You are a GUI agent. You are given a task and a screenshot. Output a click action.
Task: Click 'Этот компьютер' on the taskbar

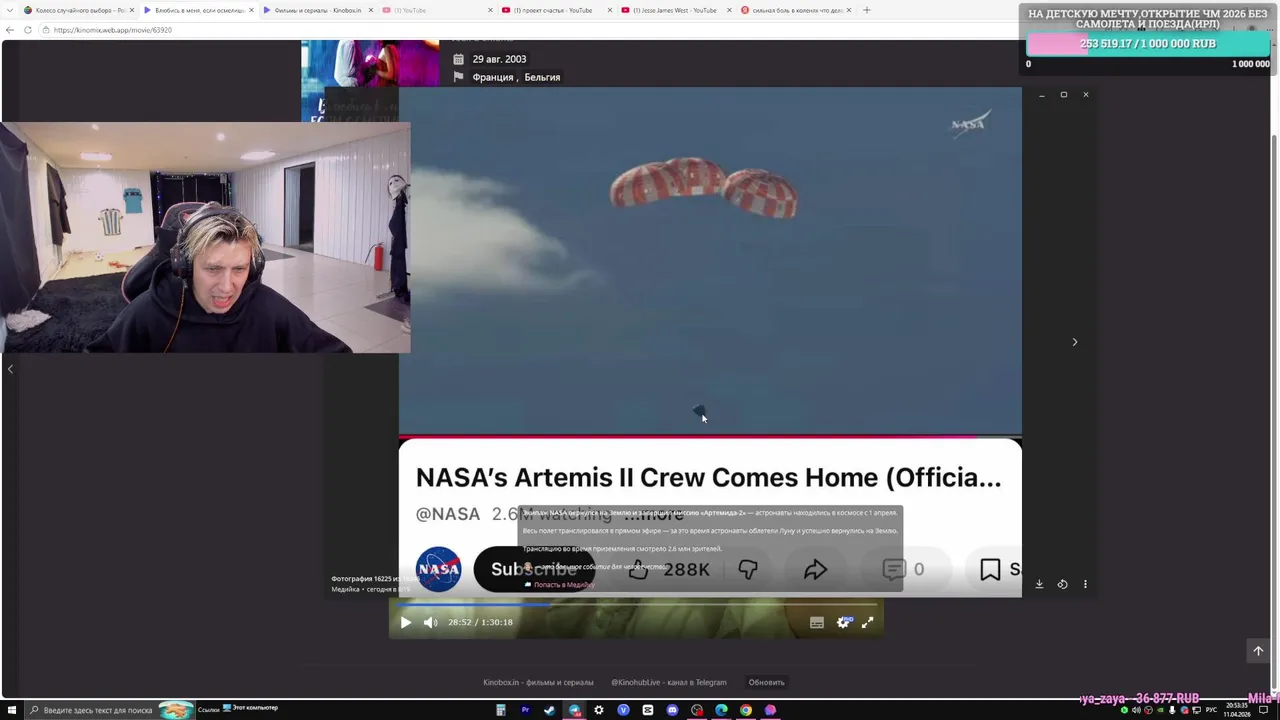click(250, 708)
